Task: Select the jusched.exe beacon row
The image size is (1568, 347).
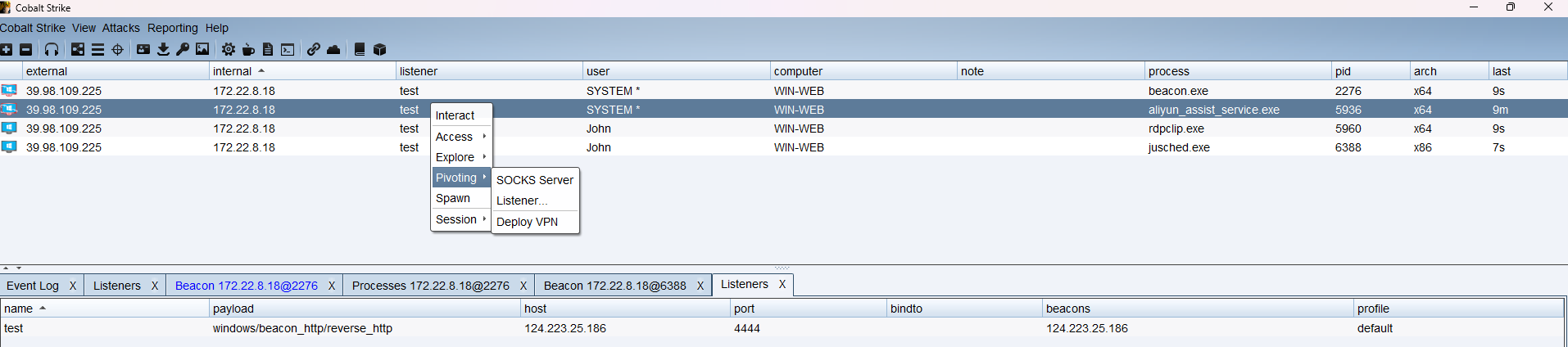Action: 1179,147
